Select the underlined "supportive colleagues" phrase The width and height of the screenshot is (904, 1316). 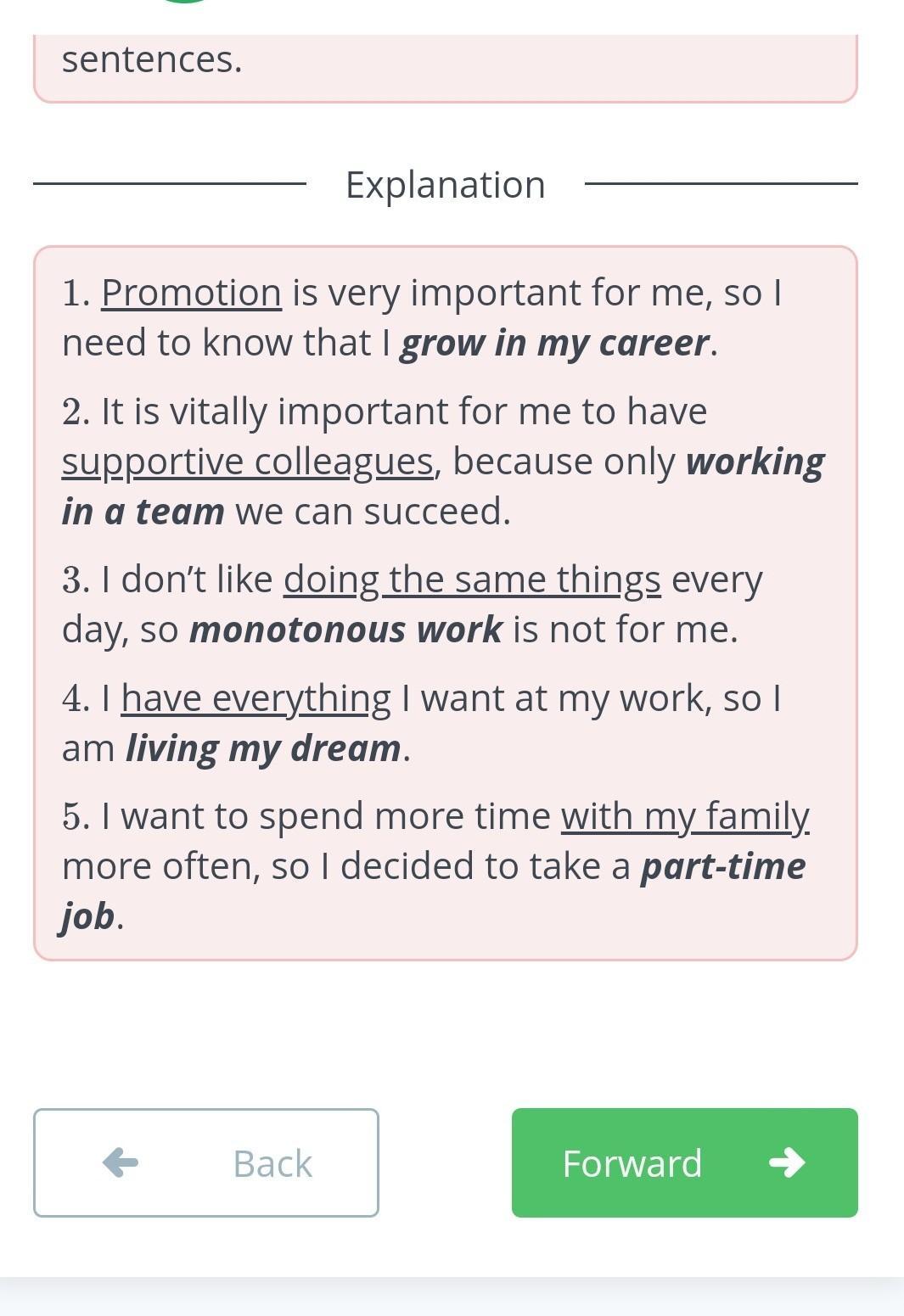click(x=248, y=462)
